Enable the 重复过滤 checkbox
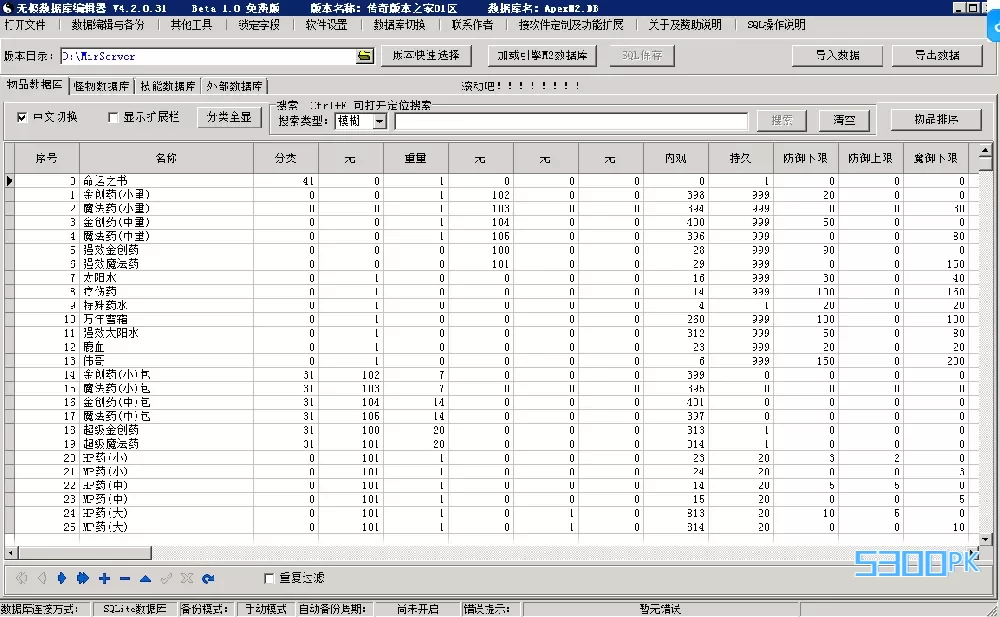 coord(269,578)
